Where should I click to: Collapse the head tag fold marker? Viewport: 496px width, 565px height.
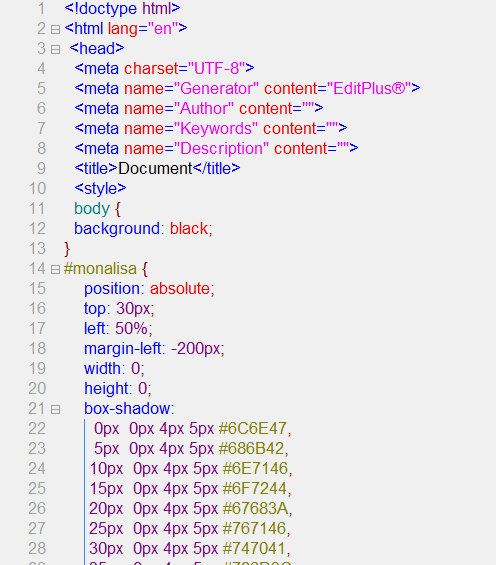55,49
